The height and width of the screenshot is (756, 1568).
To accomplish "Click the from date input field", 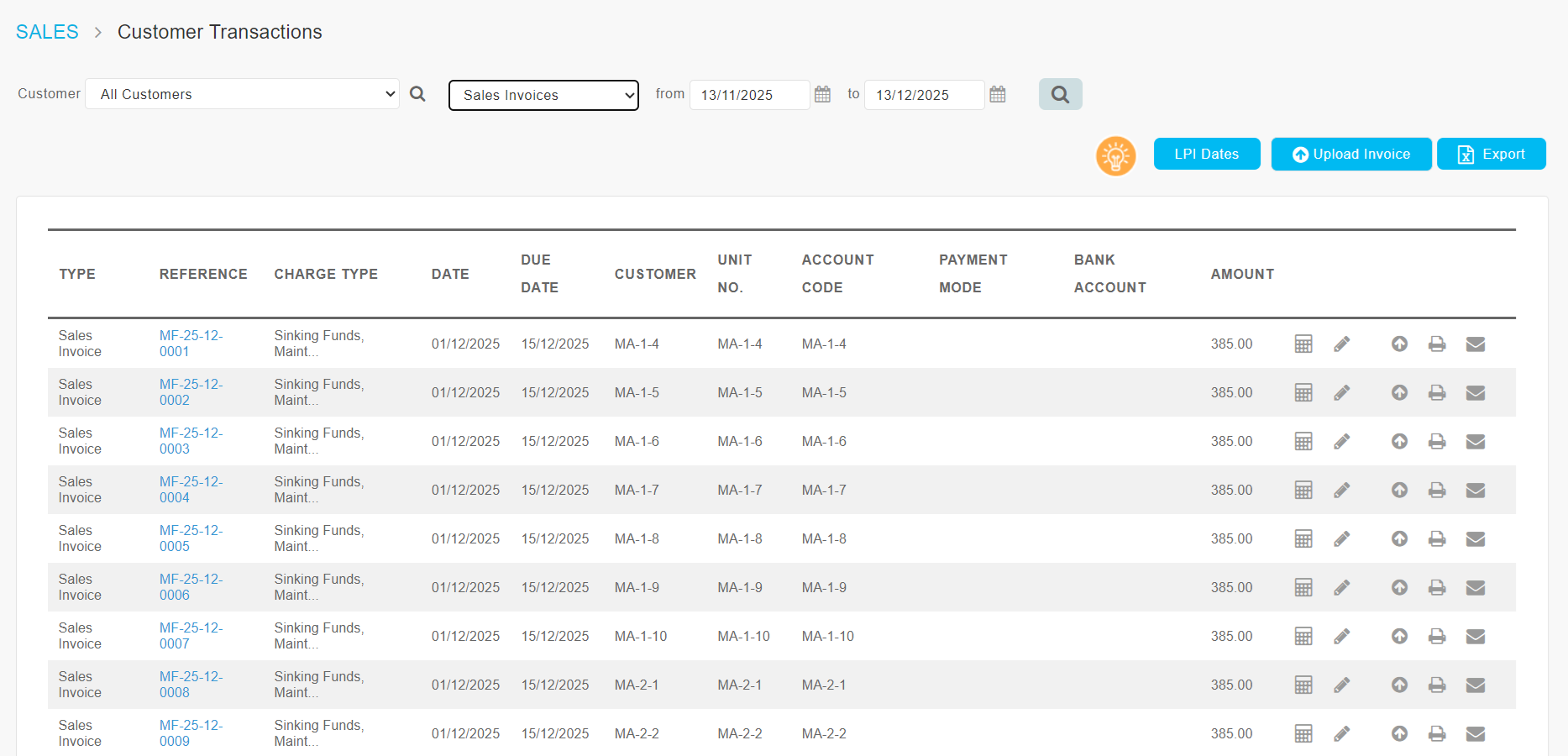I will click(748, 95).
